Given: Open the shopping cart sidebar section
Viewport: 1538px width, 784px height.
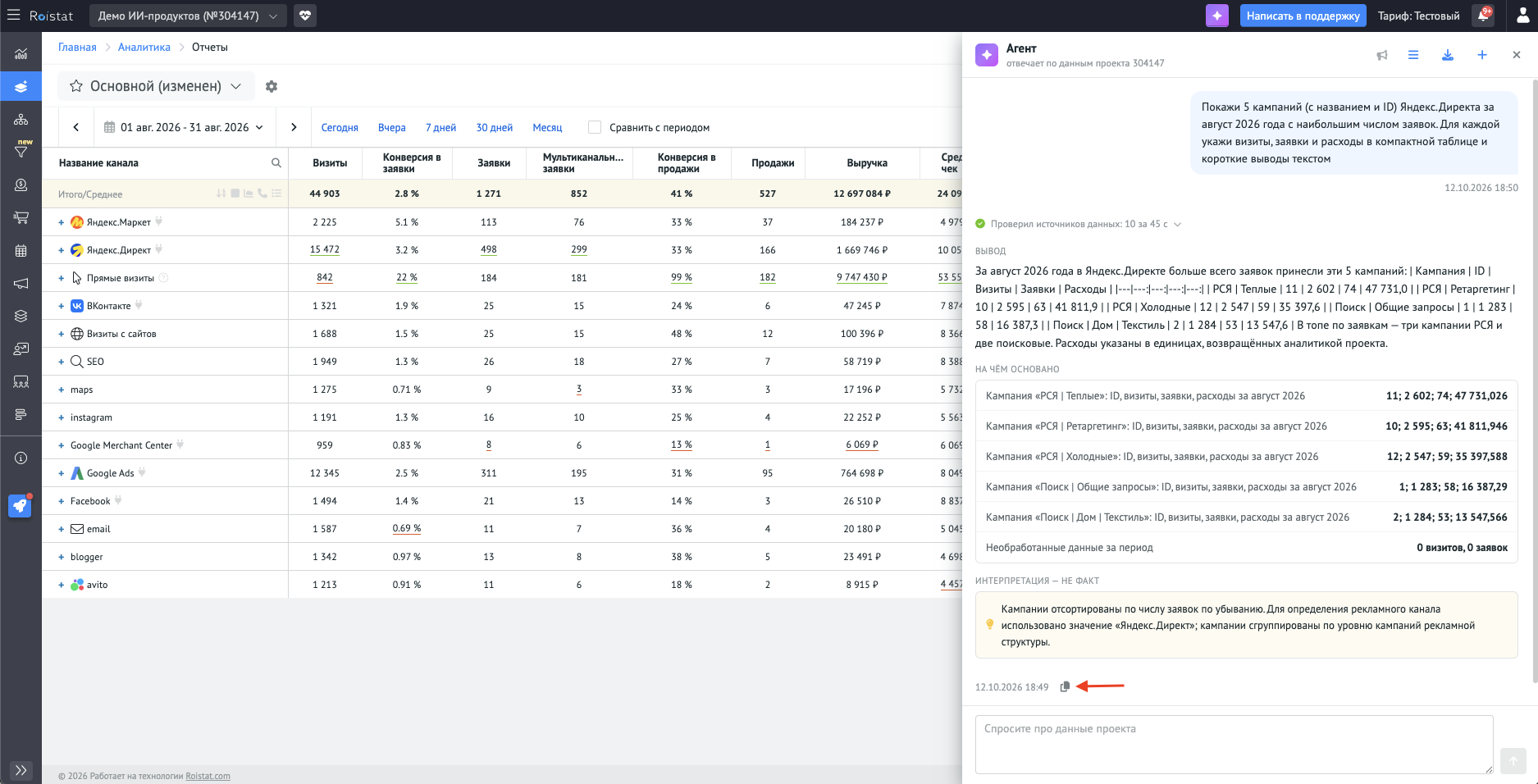Looking at the screenshot, I should coord(21,218).
